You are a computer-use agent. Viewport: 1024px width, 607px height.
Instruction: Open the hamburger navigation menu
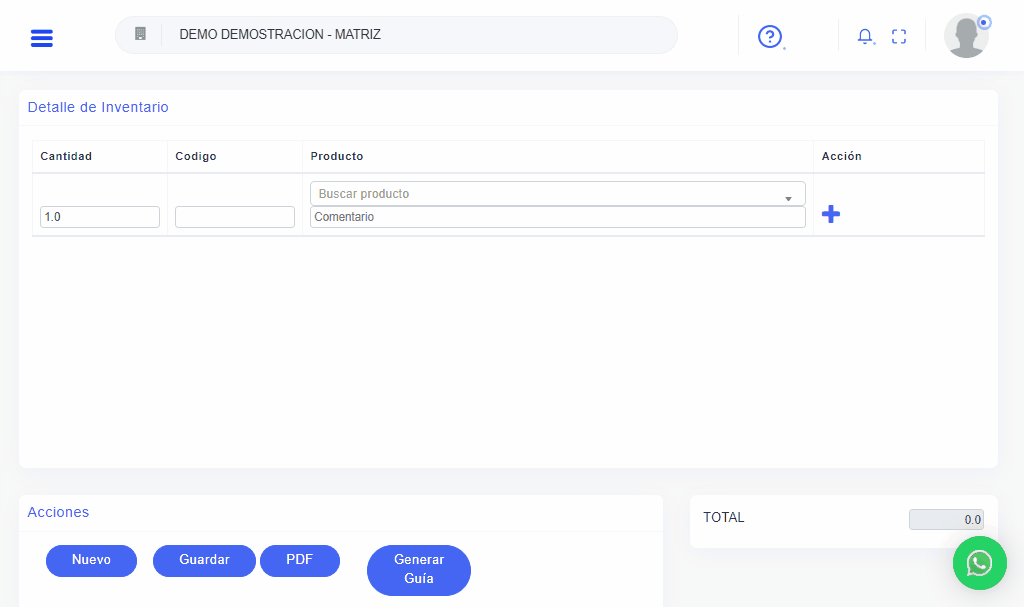(x=42, y=38)
